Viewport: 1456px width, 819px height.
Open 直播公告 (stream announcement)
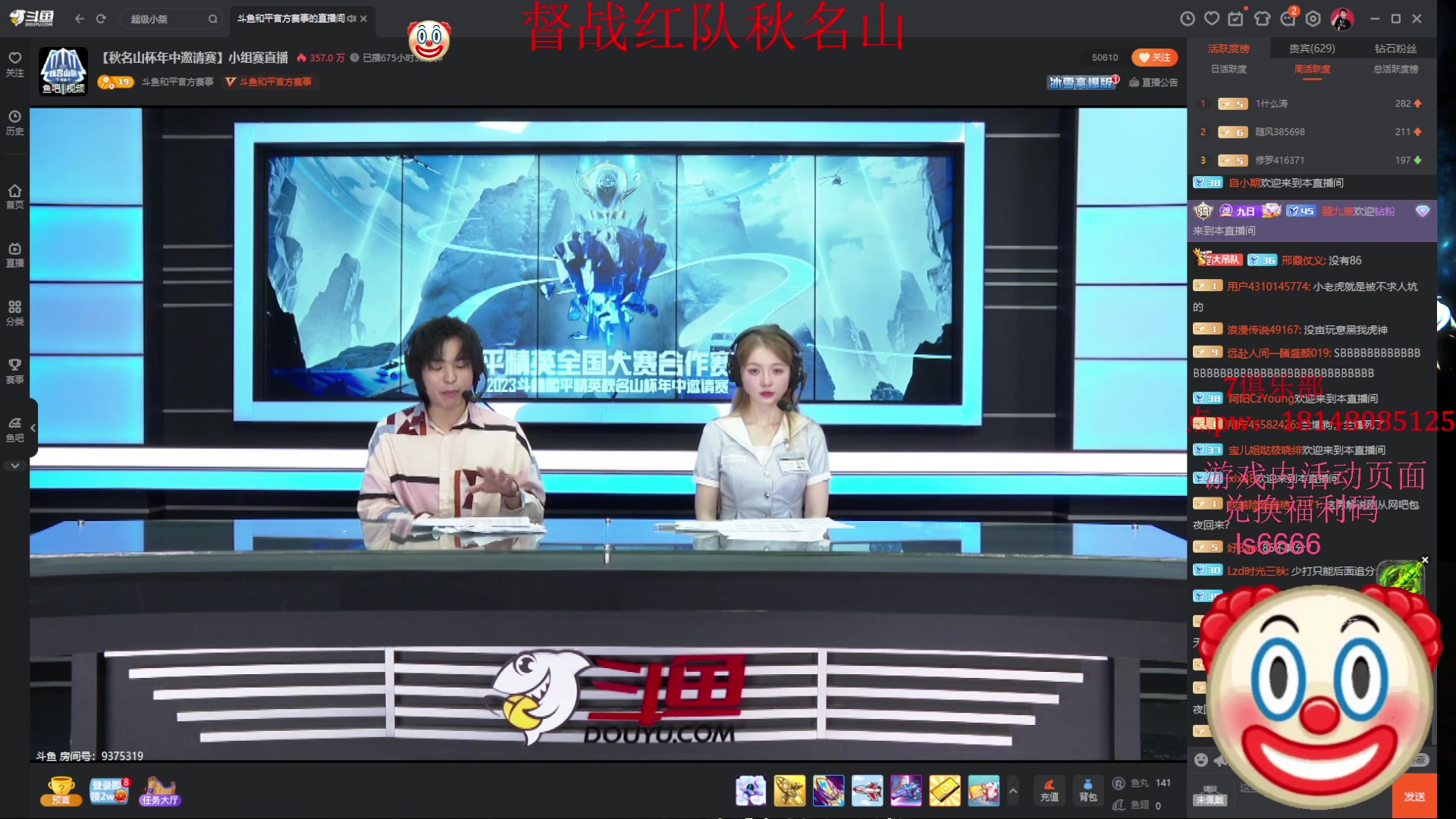1153,82
